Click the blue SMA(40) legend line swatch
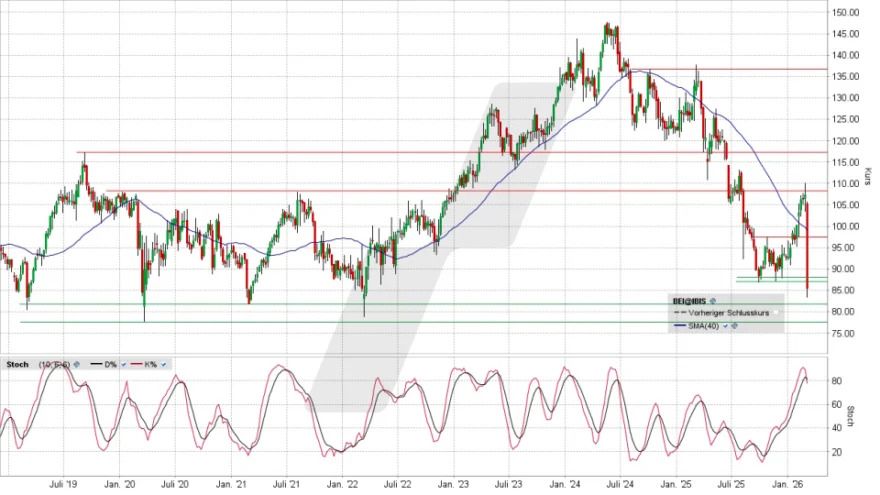The image size is (880, 495). (x=679, y=326)
